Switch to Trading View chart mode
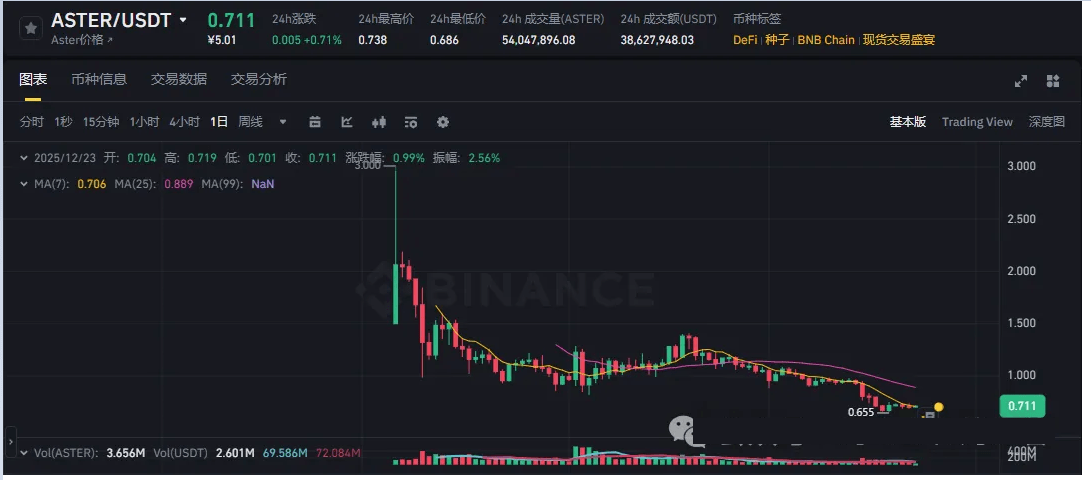The width and height of the screenshot is (1091, 480). pyautogui.click(x=977, y=122)
